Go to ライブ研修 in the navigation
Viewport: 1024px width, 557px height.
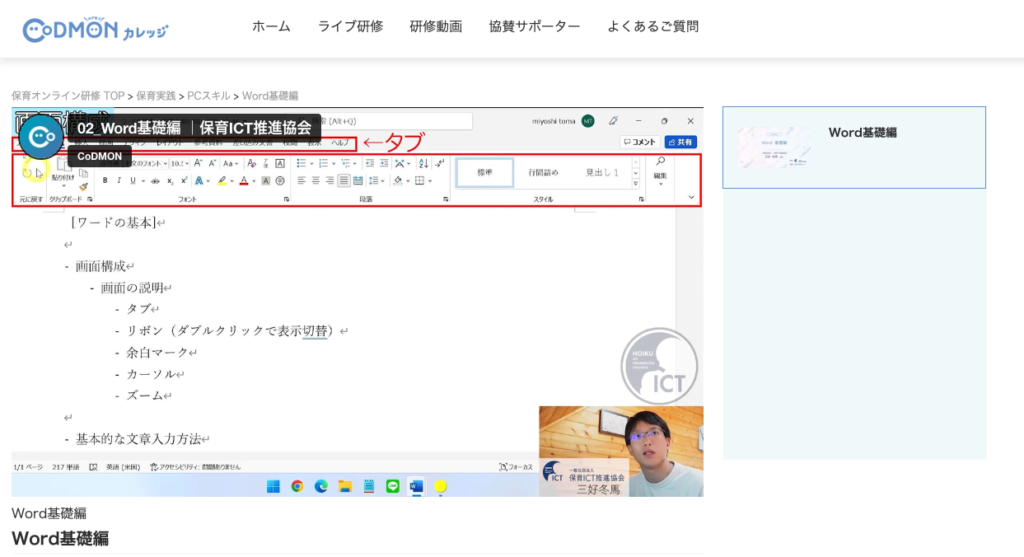350,27
